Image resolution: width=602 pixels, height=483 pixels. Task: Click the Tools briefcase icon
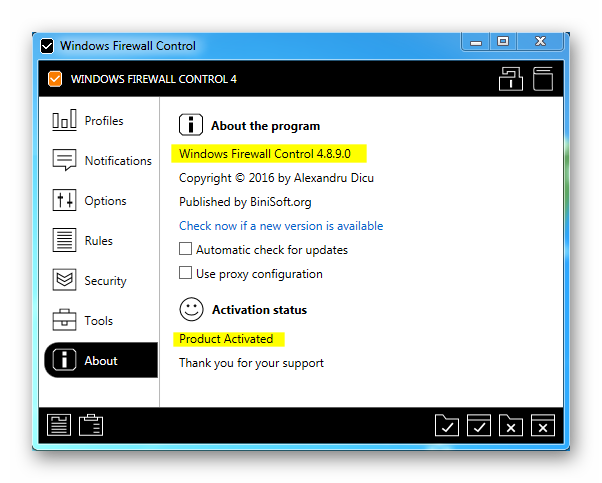pos(64,320)
